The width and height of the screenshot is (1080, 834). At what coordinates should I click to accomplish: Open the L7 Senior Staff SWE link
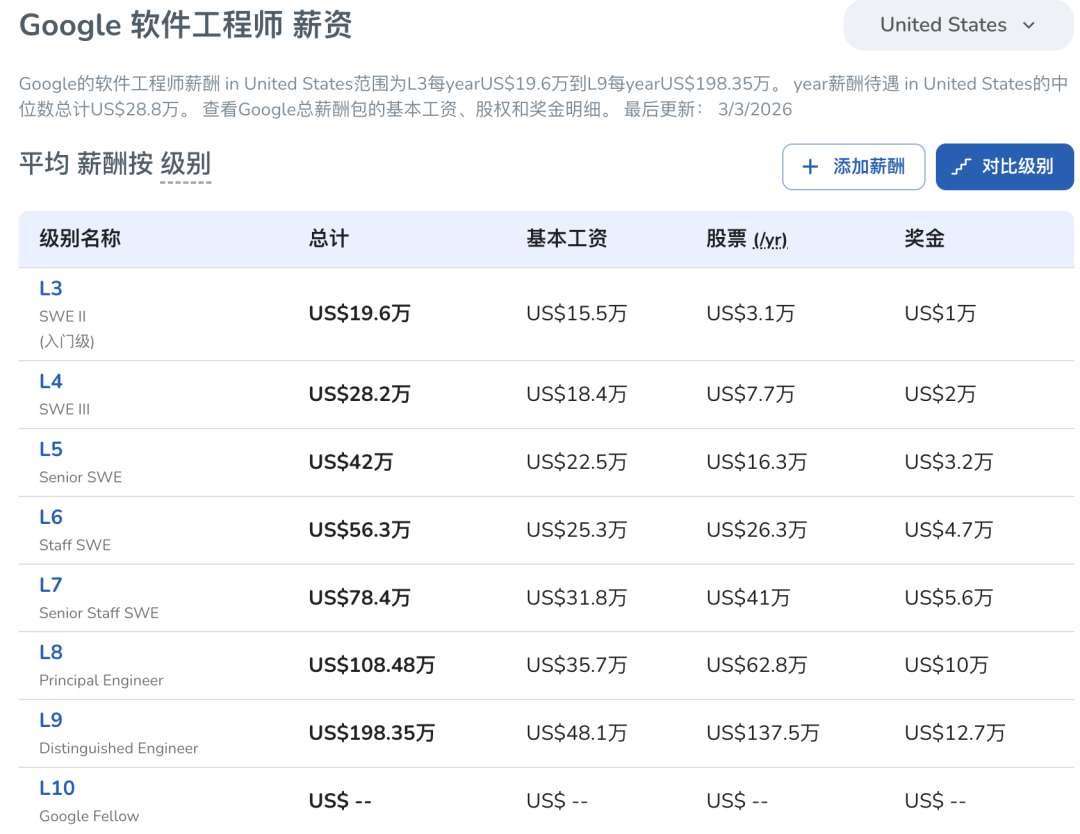(x=51, y=585)
